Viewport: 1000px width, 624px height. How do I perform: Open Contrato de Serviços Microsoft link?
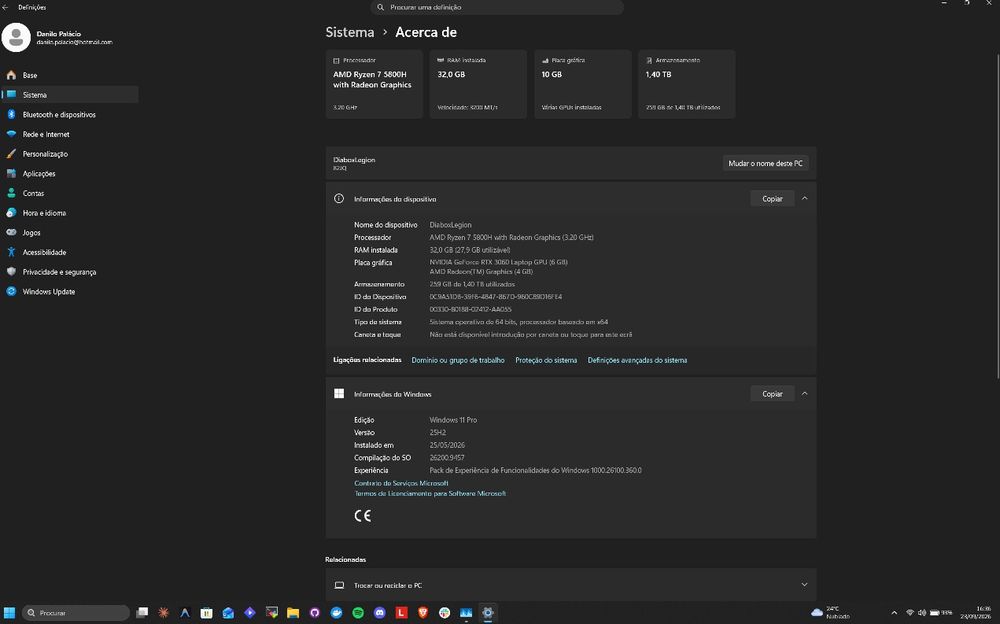(401, 483)
